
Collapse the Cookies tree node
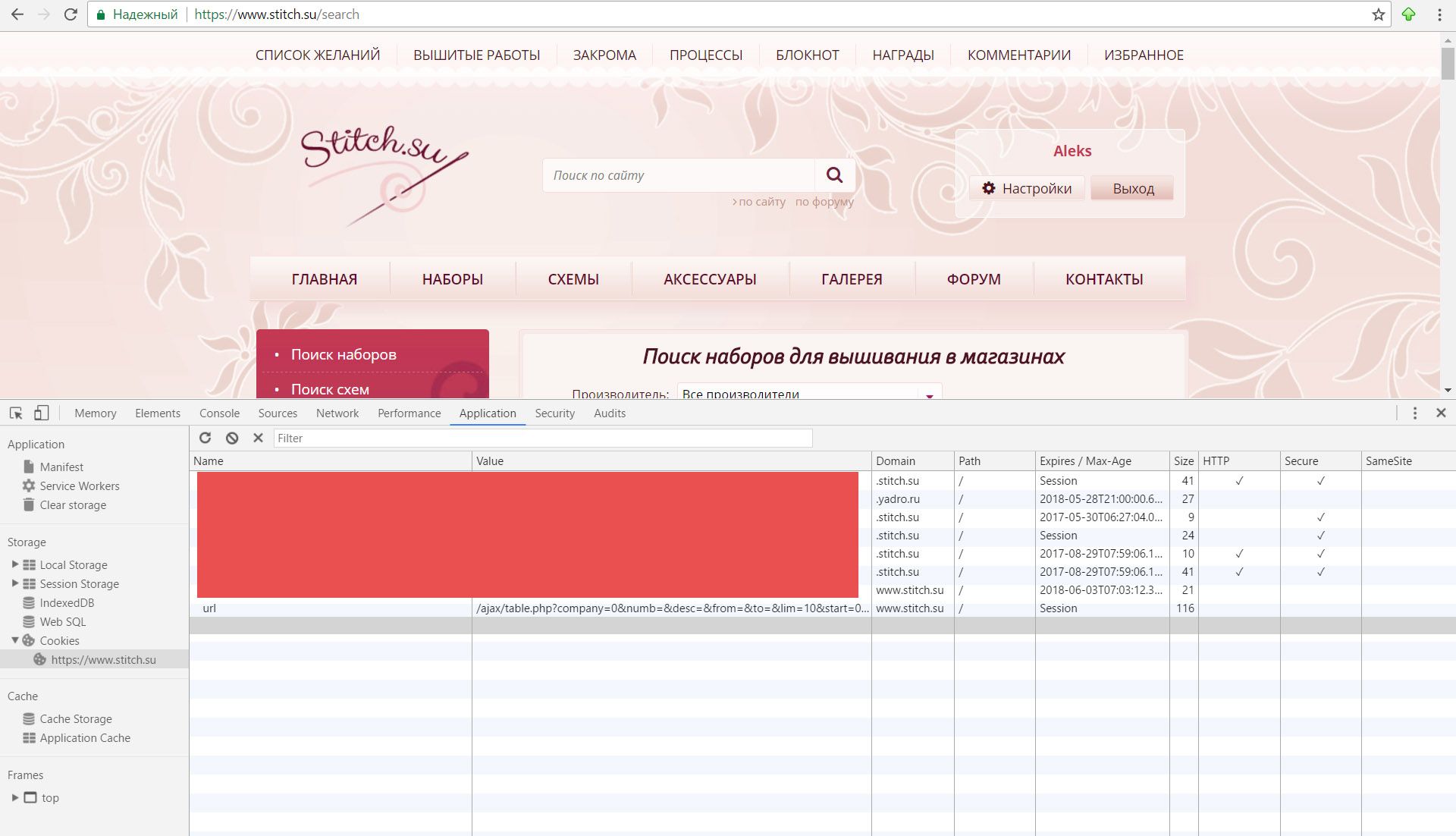[x=14, y=640]
